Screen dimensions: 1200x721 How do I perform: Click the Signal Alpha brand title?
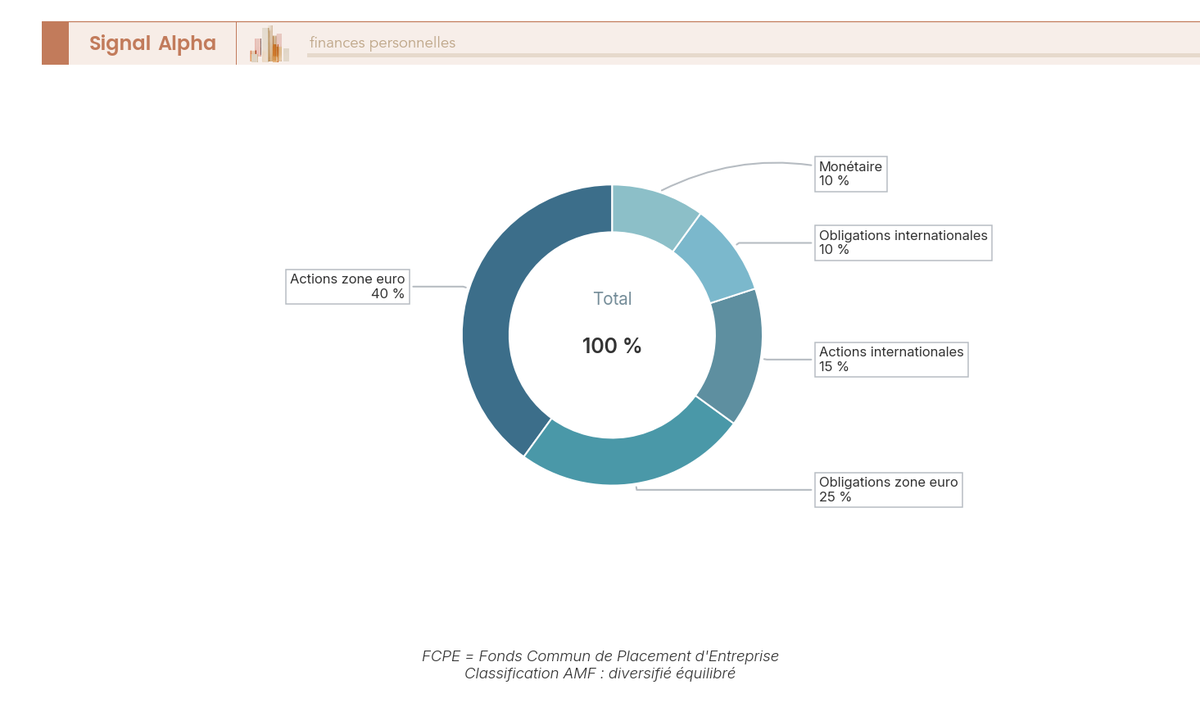pyautogui.click(x=152, y=43)
